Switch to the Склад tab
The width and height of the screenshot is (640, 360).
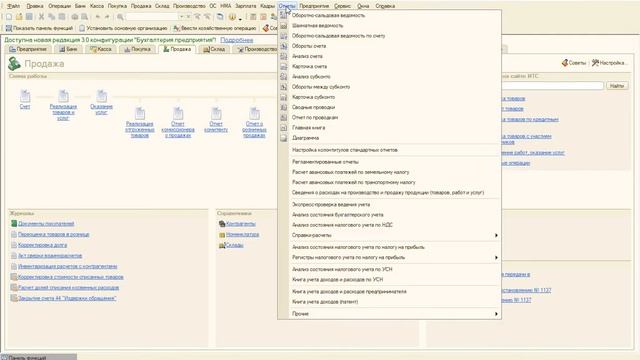(214, 49)
